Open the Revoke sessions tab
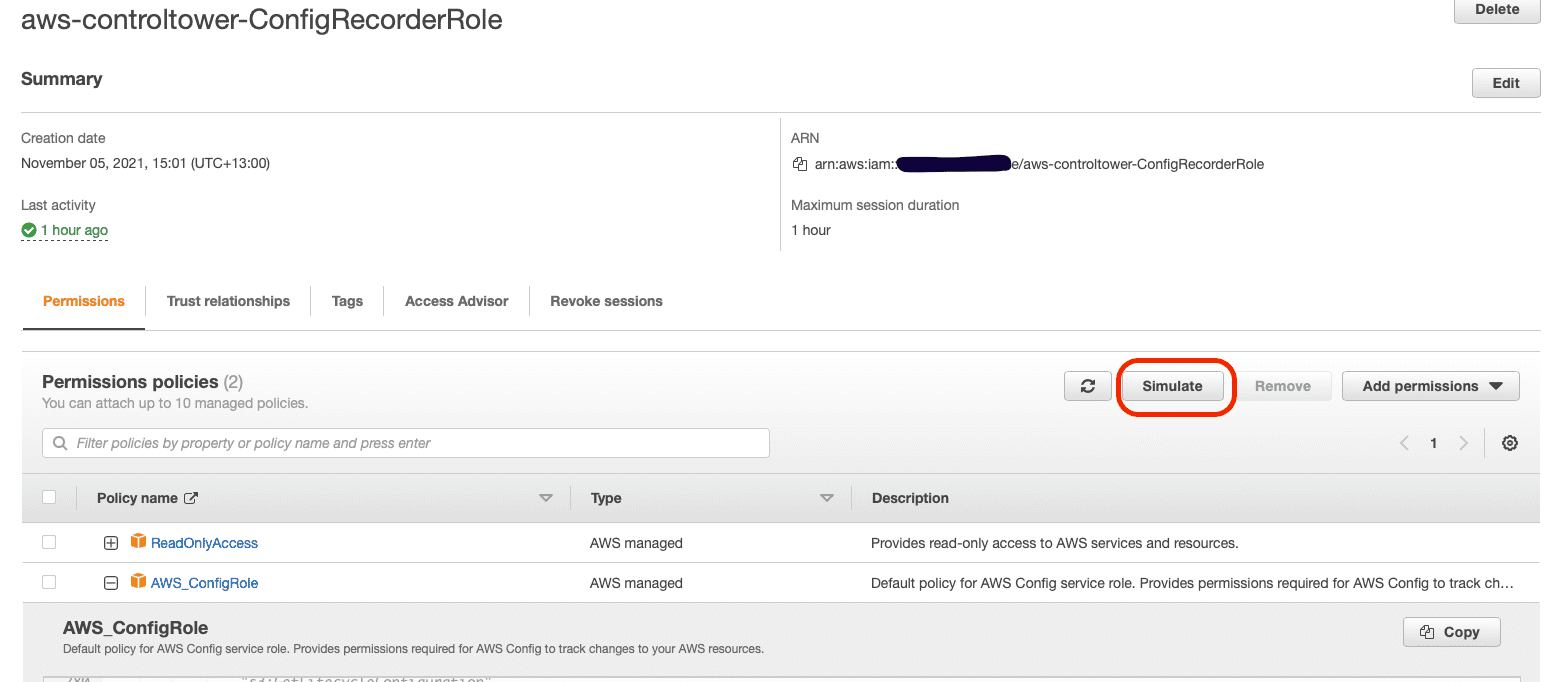Viewport: 1555px width, 682px height. (606, 301)
